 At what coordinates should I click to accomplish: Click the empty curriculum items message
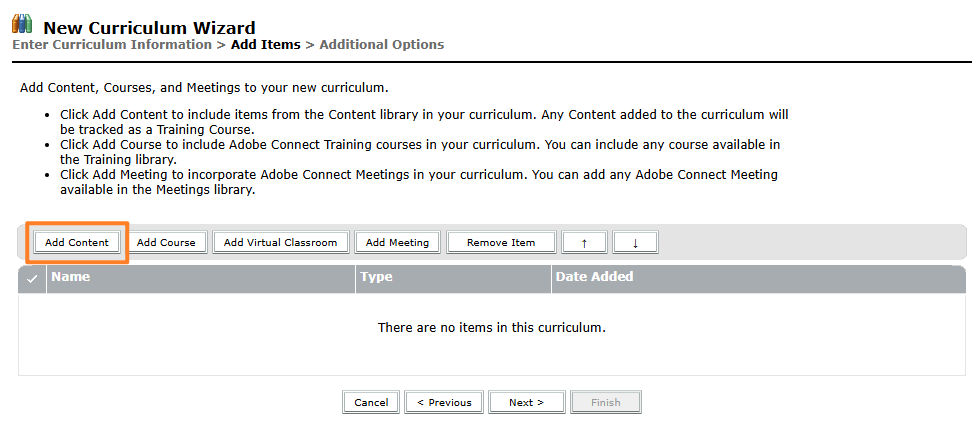click(491, 327)
